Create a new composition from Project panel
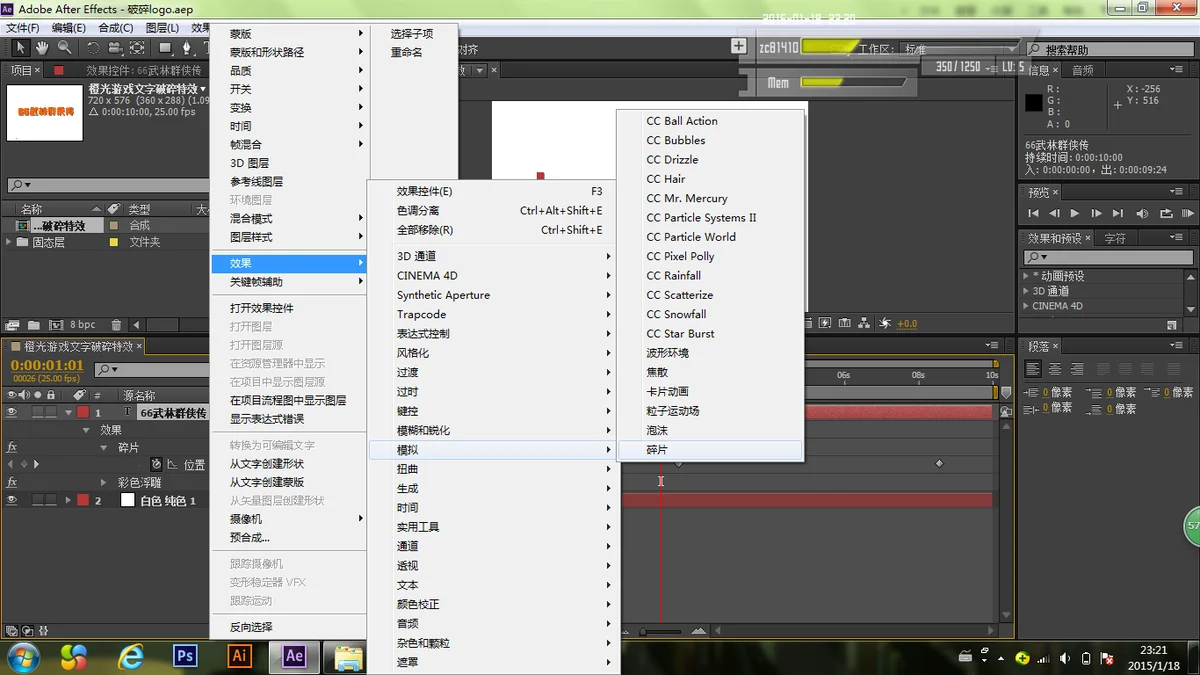The width and height of the screenshot is (1200, 675). (55, 325)
